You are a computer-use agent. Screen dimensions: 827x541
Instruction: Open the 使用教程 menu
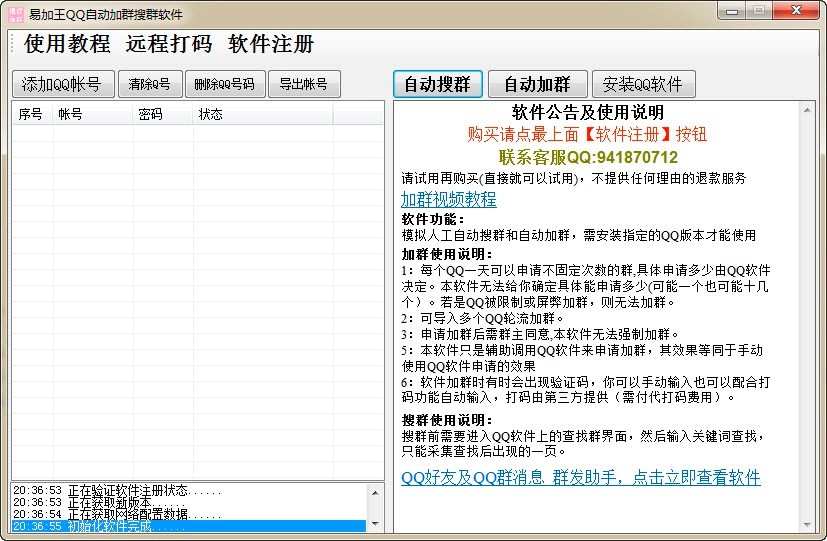pyautogui.click(x=67, y=44)
